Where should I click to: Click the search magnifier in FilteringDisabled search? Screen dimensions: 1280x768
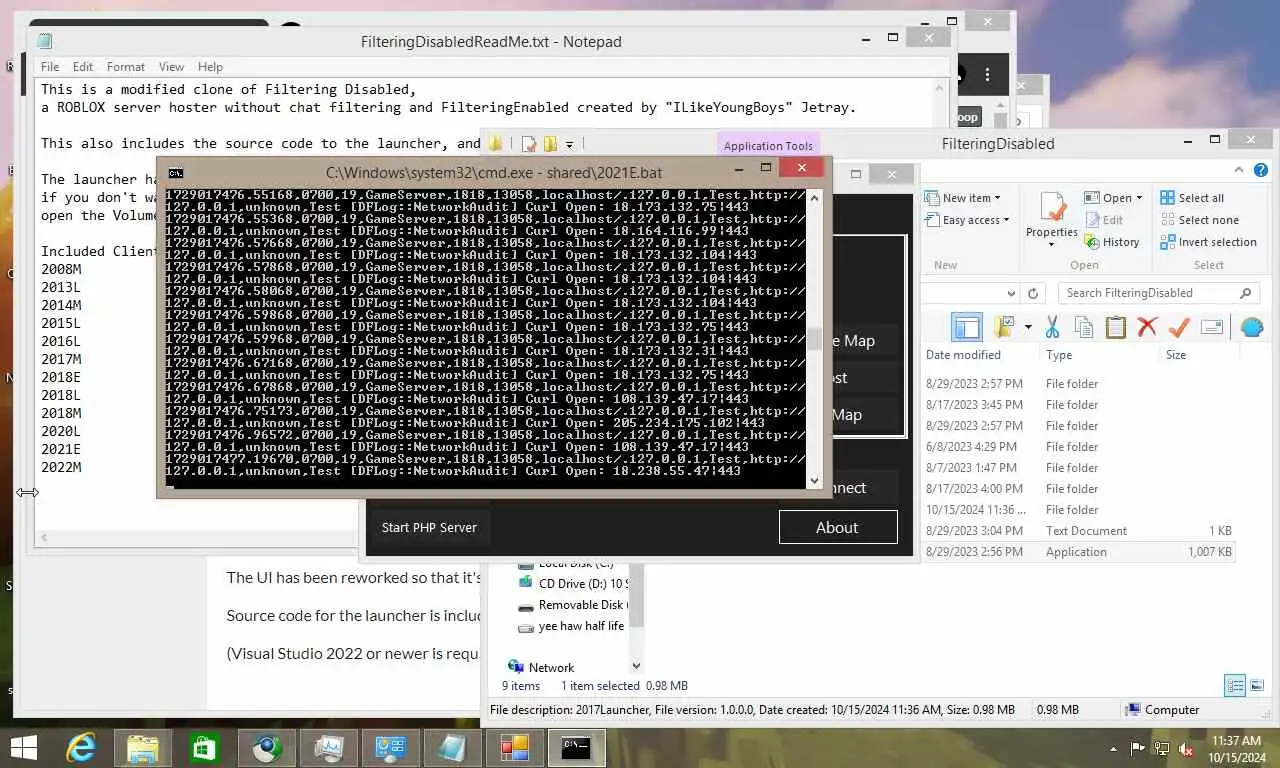1245,293
